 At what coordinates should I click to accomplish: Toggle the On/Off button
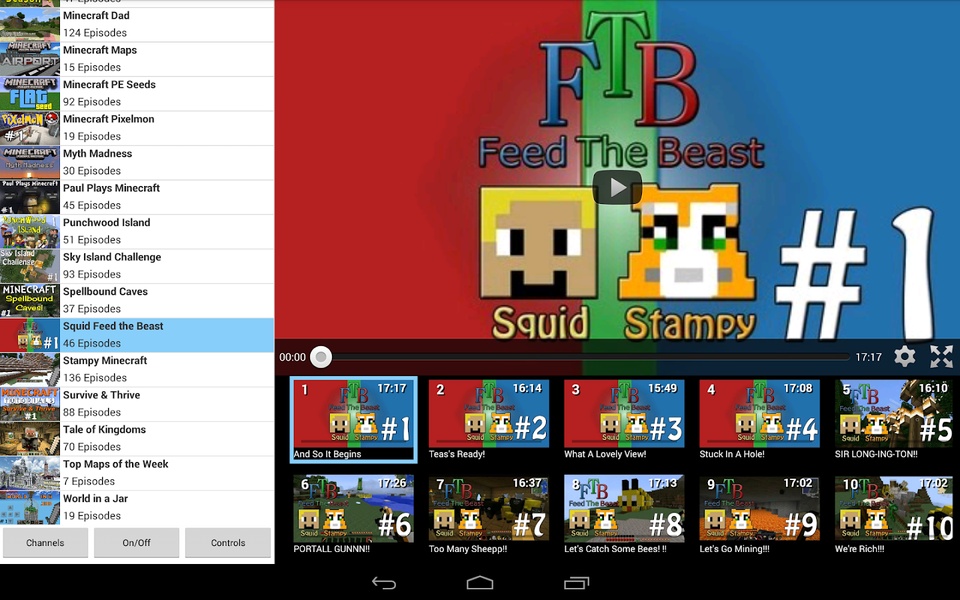(137, 542)
